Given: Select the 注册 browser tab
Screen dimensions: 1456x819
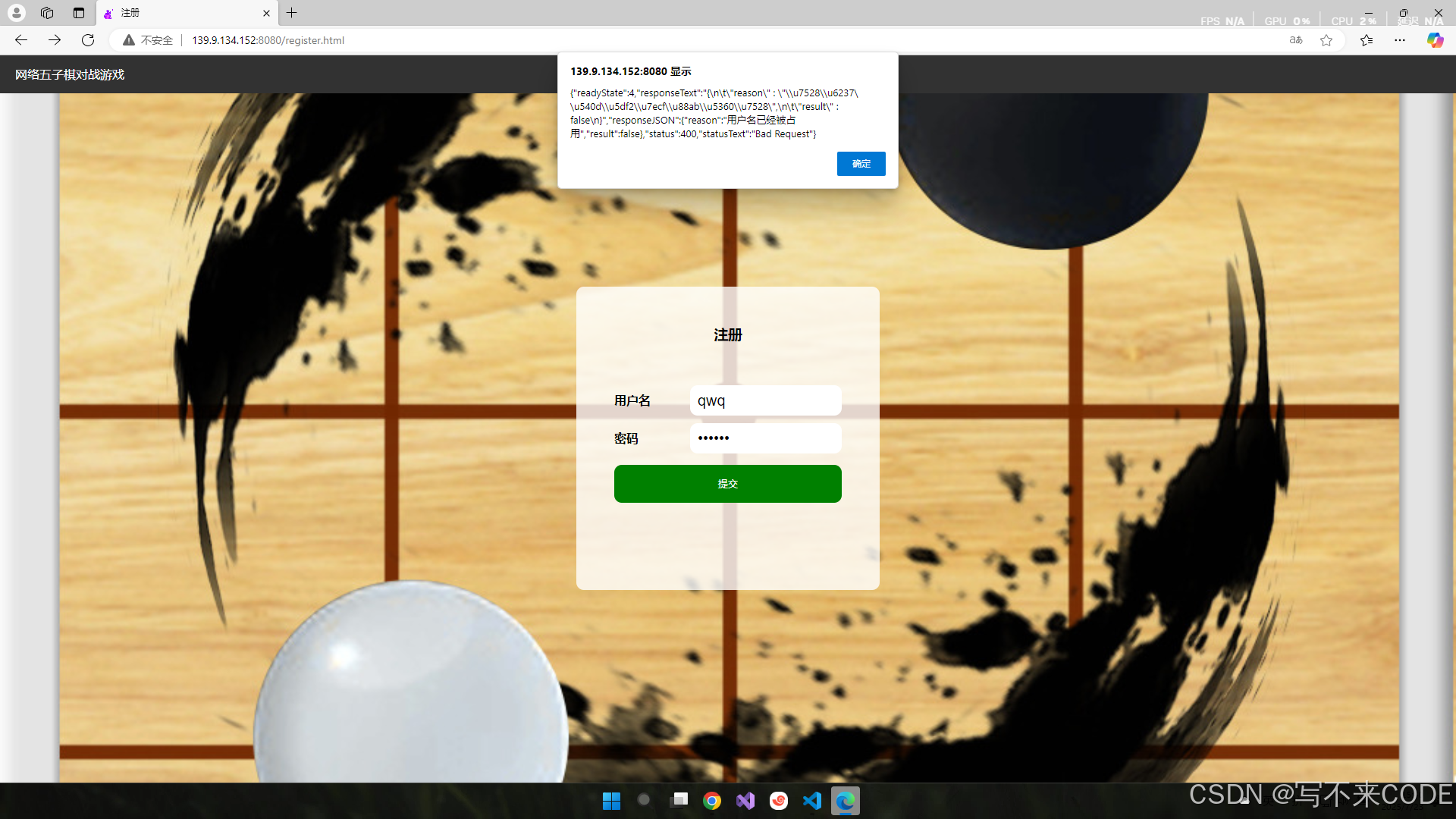Looking at the screenshot, I should coord(186,13).
